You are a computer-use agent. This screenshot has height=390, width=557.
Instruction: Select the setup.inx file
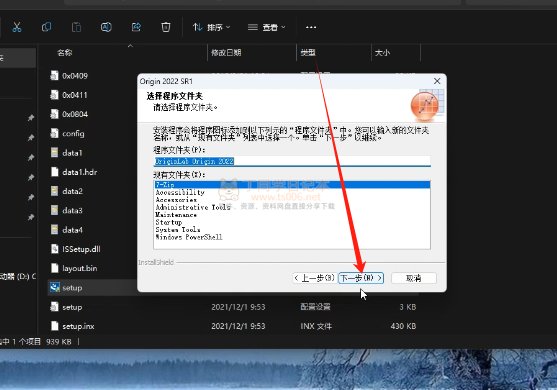click(78, 326)
